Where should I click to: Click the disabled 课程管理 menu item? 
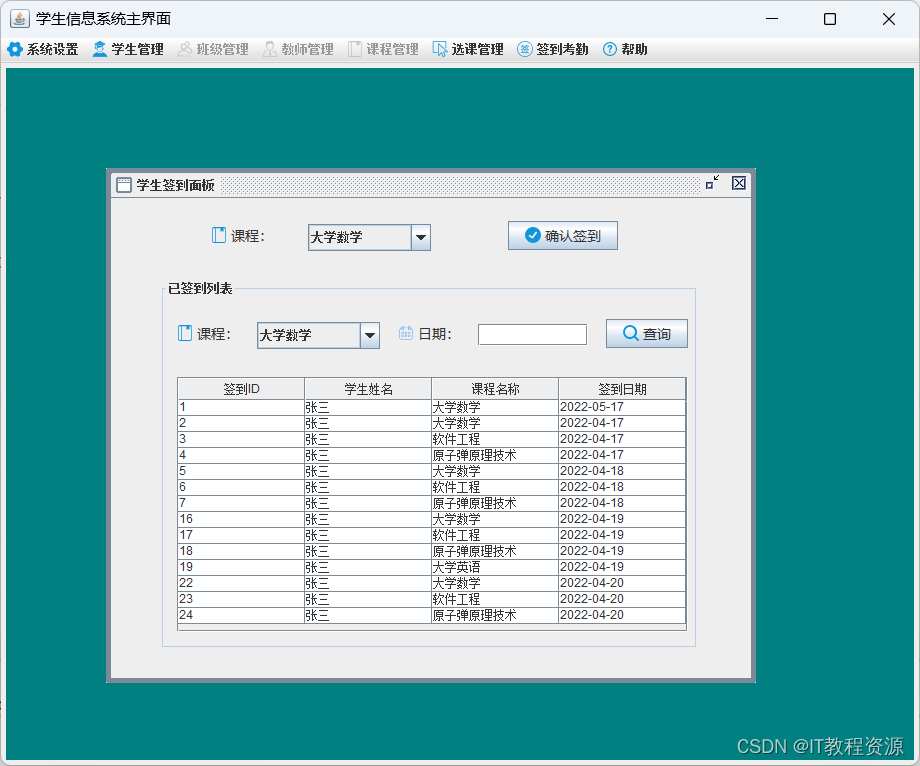383,49
